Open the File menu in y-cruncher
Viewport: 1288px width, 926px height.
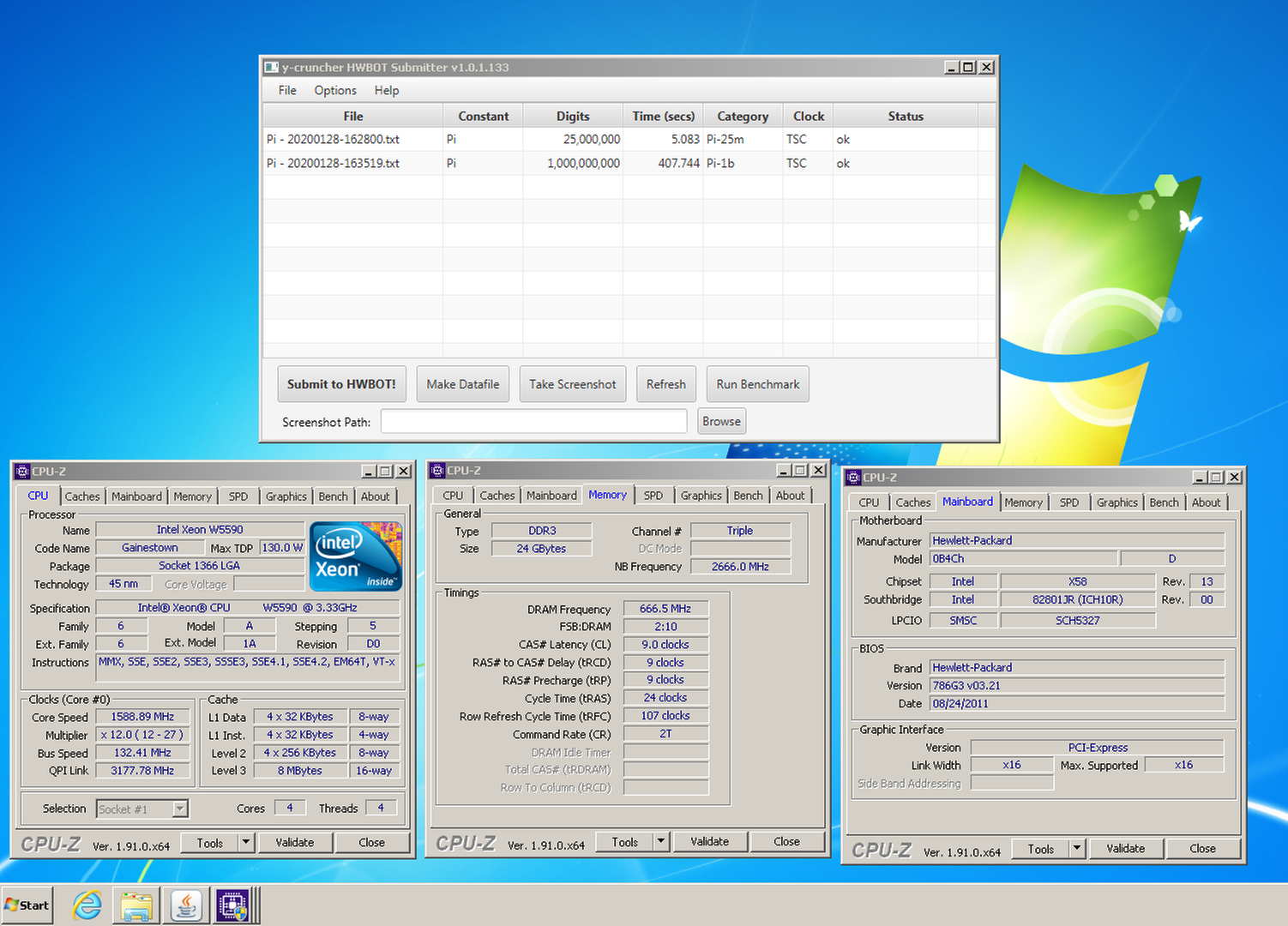pyautogui.click(x=287, y=90)
